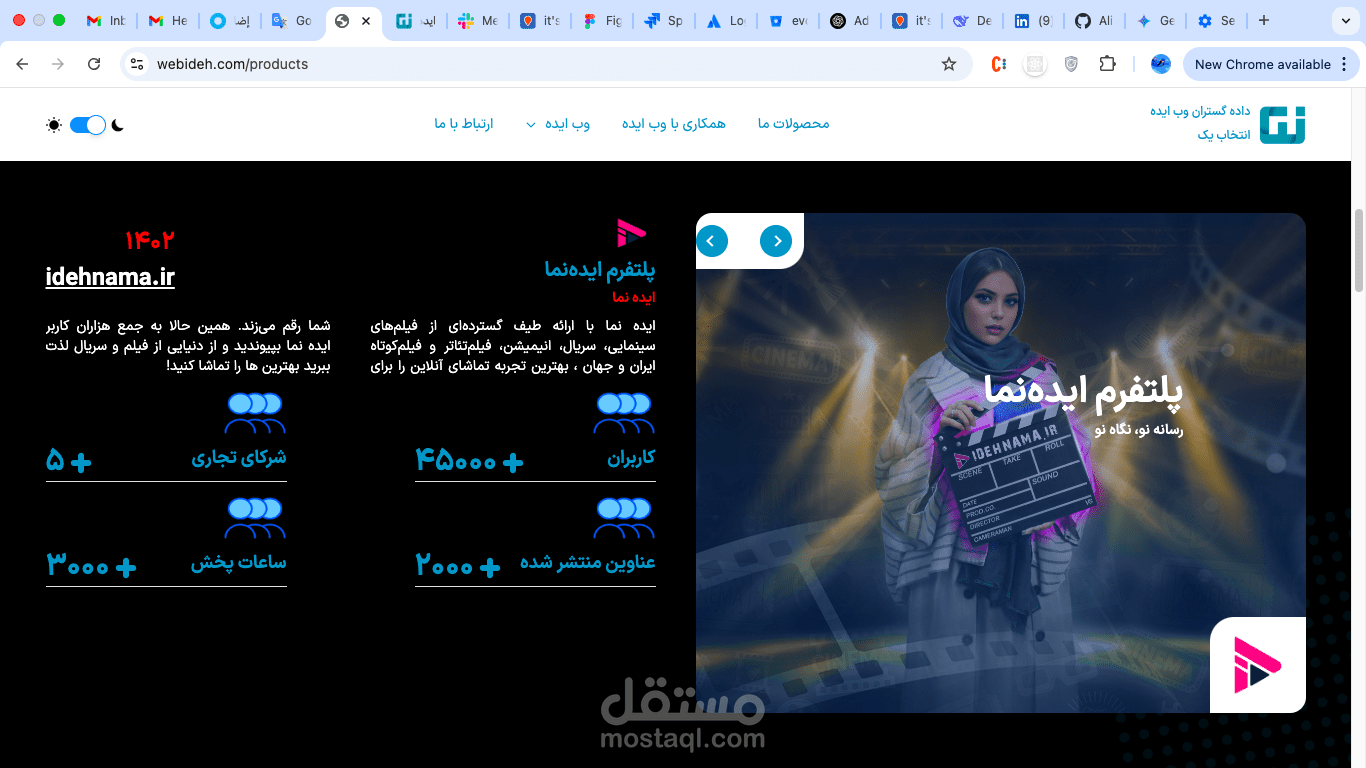This screenshot has width=1366, height=768.
Task: Click the پلتفرم ایده‌نما blue heading
Action: [600, 269]
